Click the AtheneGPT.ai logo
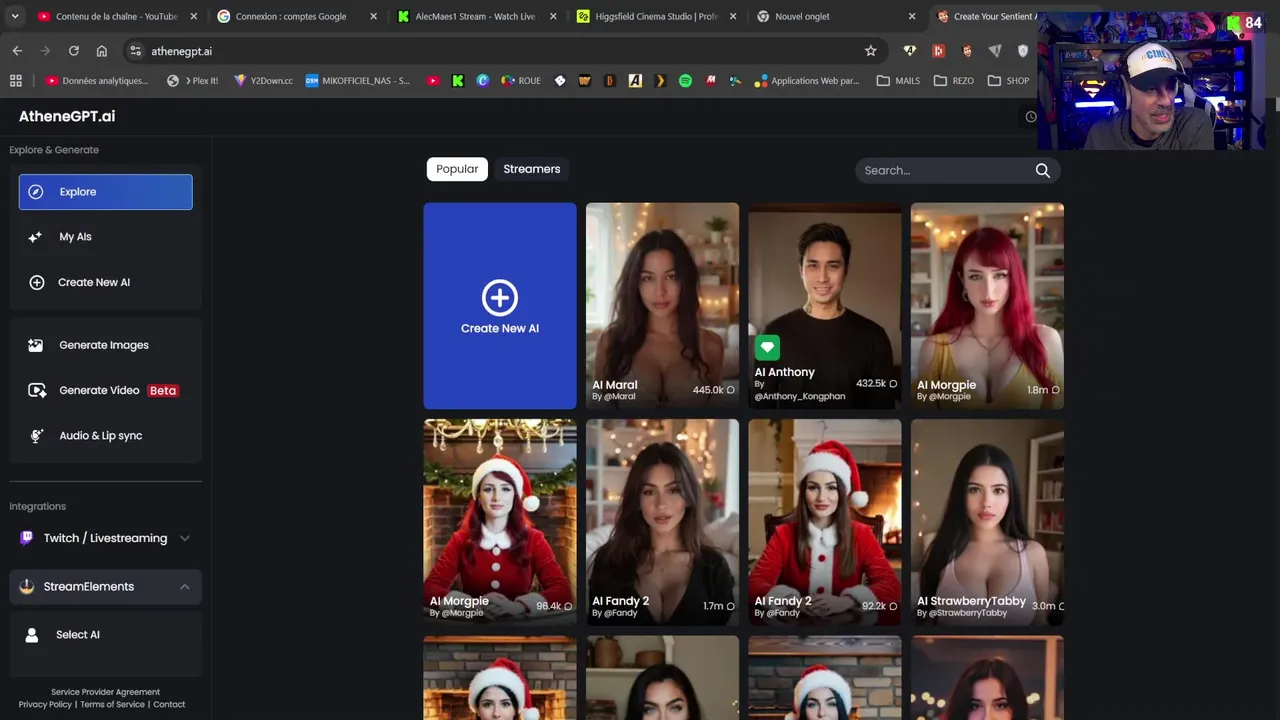This screenshot has width=1280, height=720. [67, 116]
